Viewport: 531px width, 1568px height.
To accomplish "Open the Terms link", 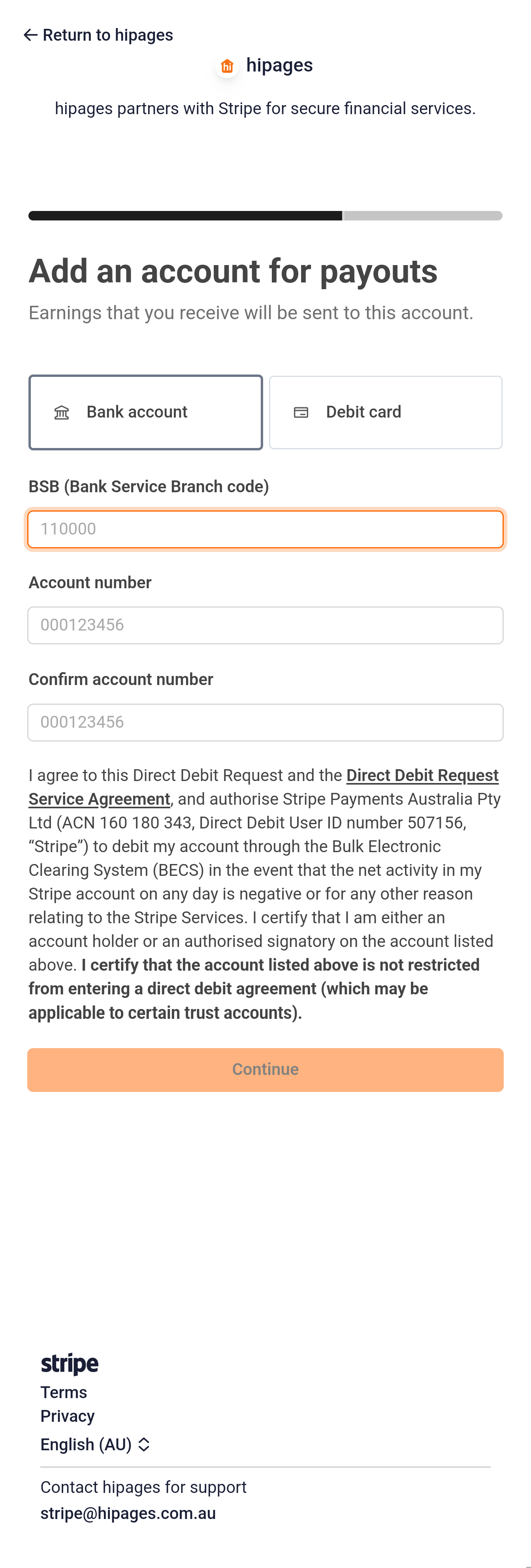I will (64, 1393).
